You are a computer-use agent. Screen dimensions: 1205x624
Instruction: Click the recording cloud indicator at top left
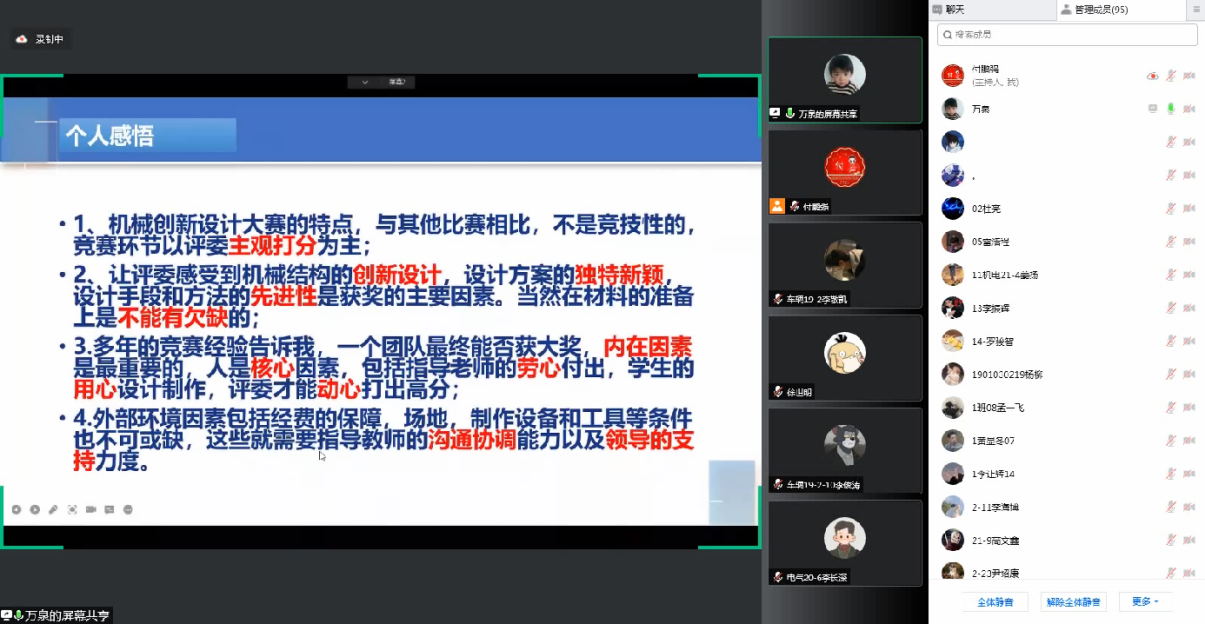(22, 39)
